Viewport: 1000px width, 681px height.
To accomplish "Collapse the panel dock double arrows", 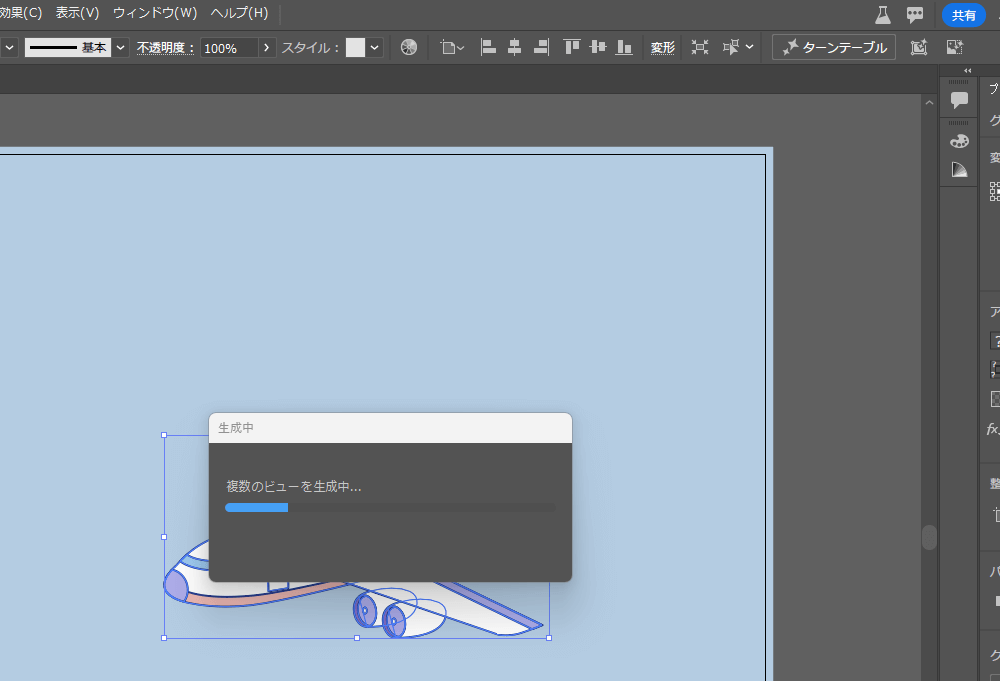I will click(x=967, y=71).
